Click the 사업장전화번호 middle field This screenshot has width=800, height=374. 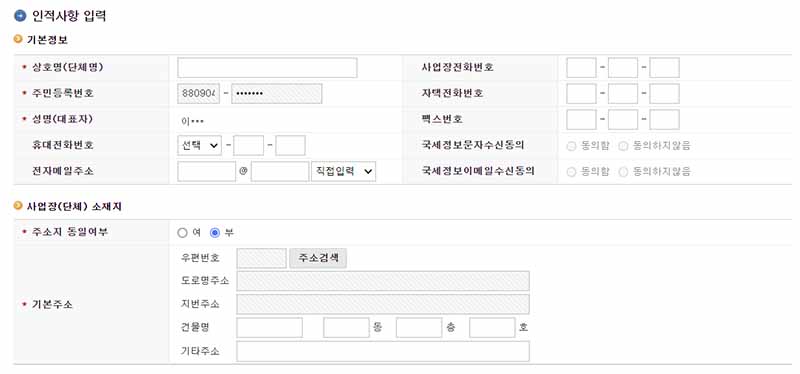623,68
